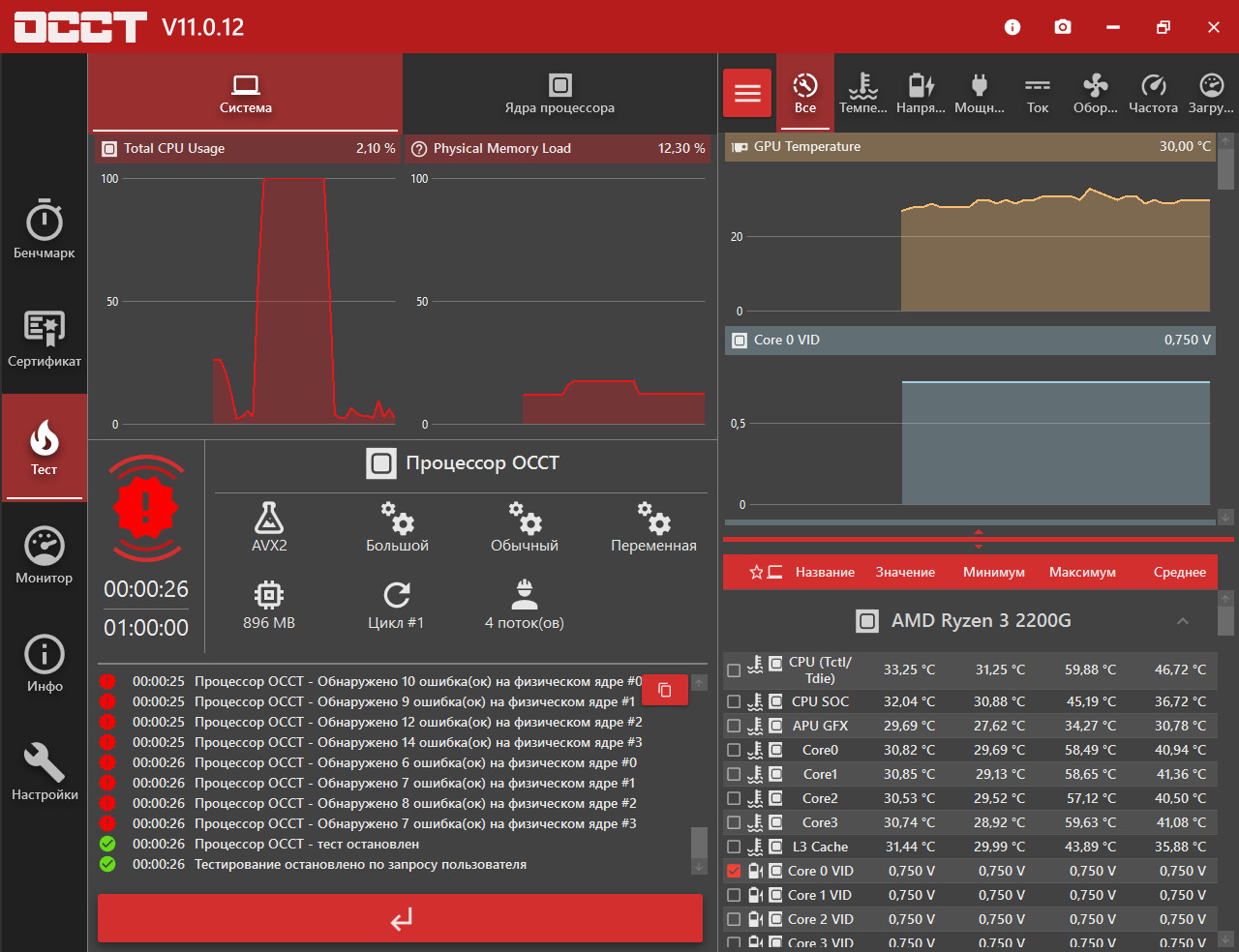Open the Бенчмарк section in sidebar
This screenshot has width=1239, height=952.
pos(44,230)
